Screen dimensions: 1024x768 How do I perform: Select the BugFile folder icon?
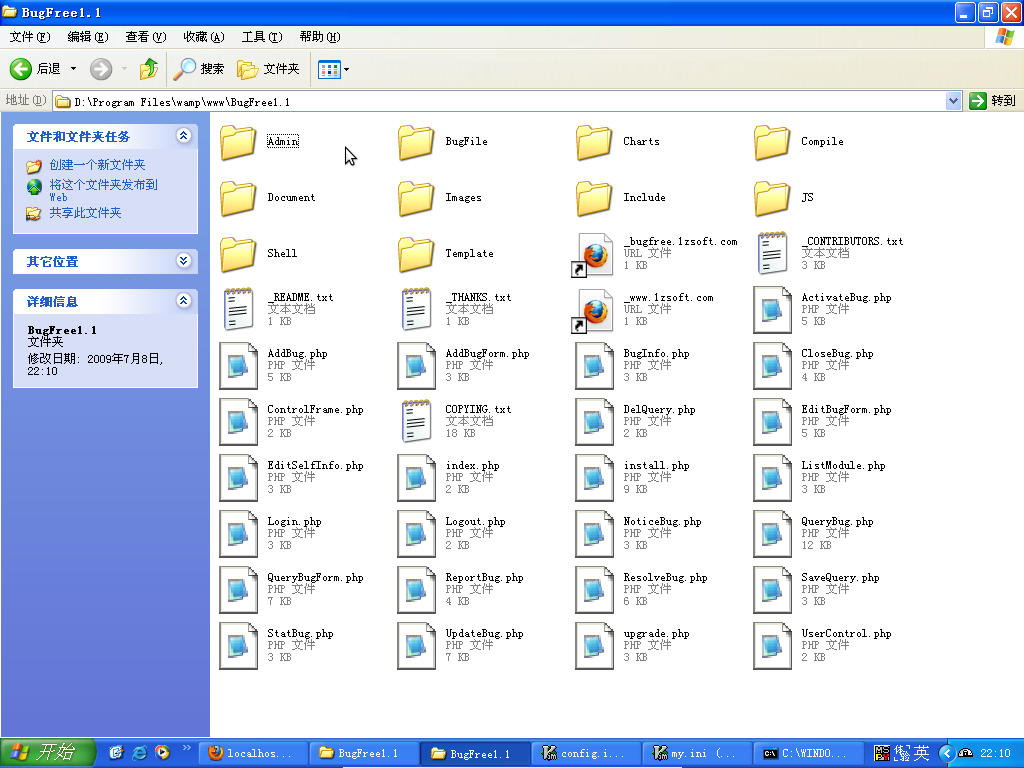coord(416,142)
